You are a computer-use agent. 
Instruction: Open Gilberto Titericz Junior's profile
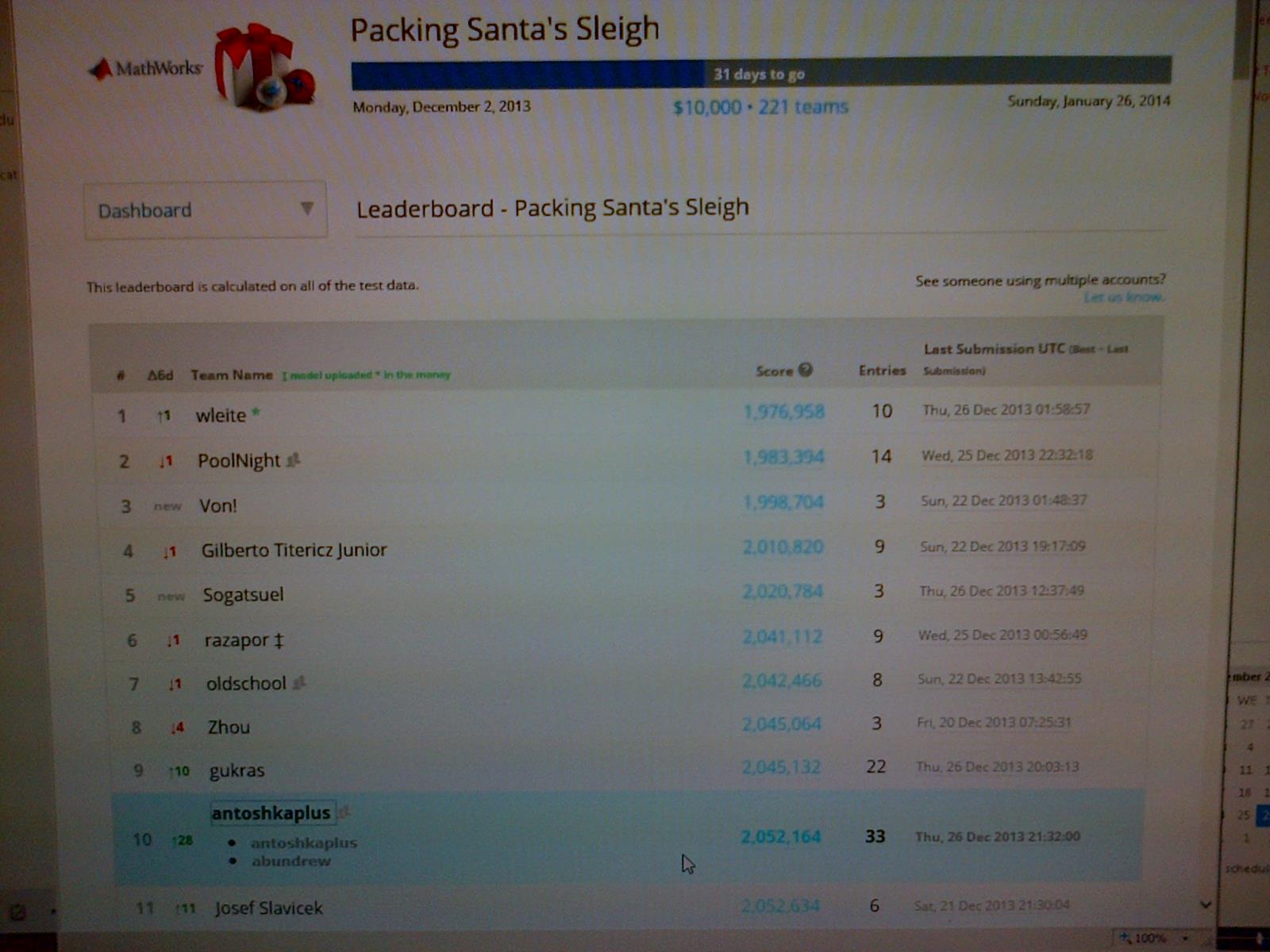point(294,550)
